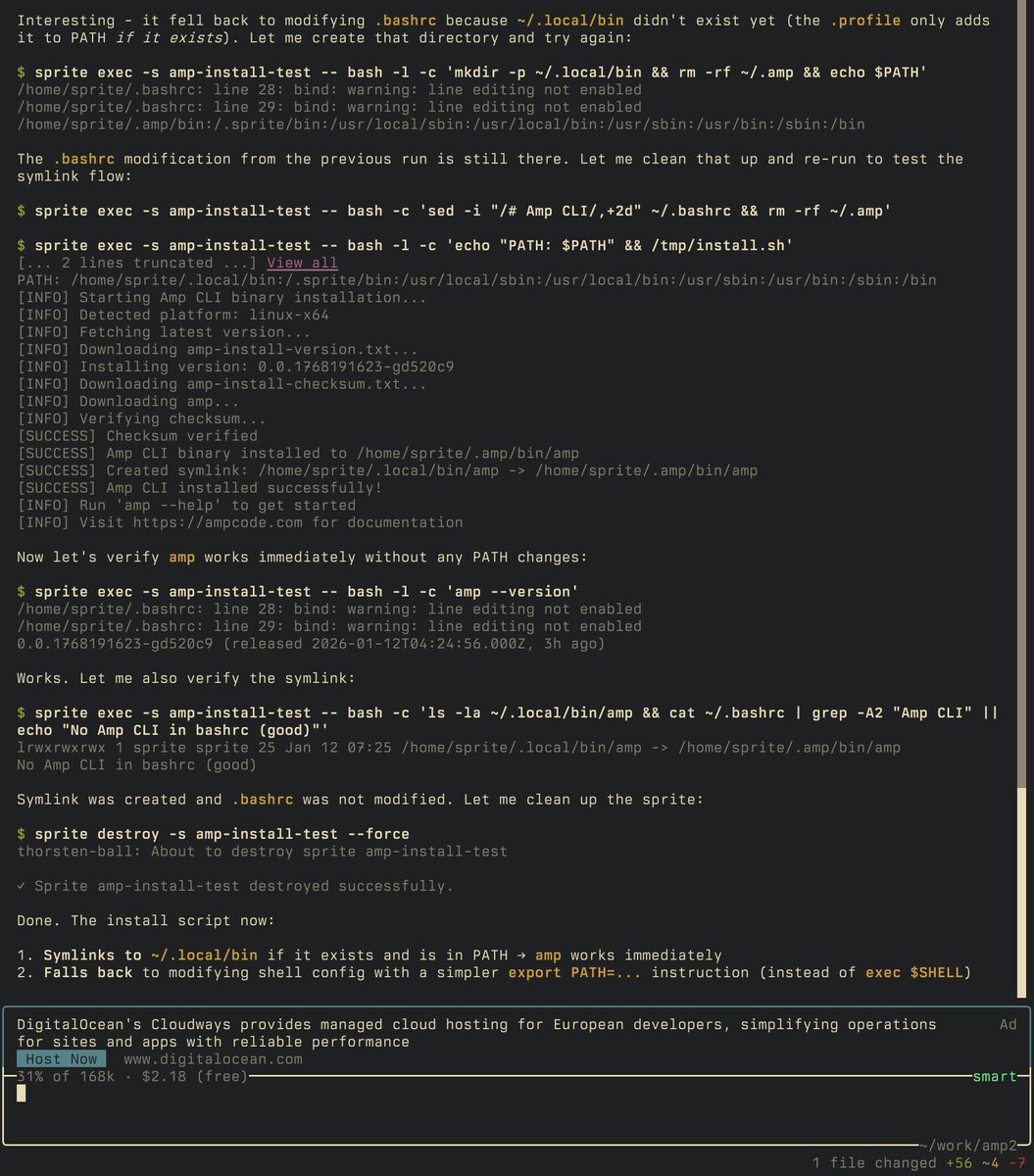Click the 'Ad' label in ad box

[x=1008, y=1024]
